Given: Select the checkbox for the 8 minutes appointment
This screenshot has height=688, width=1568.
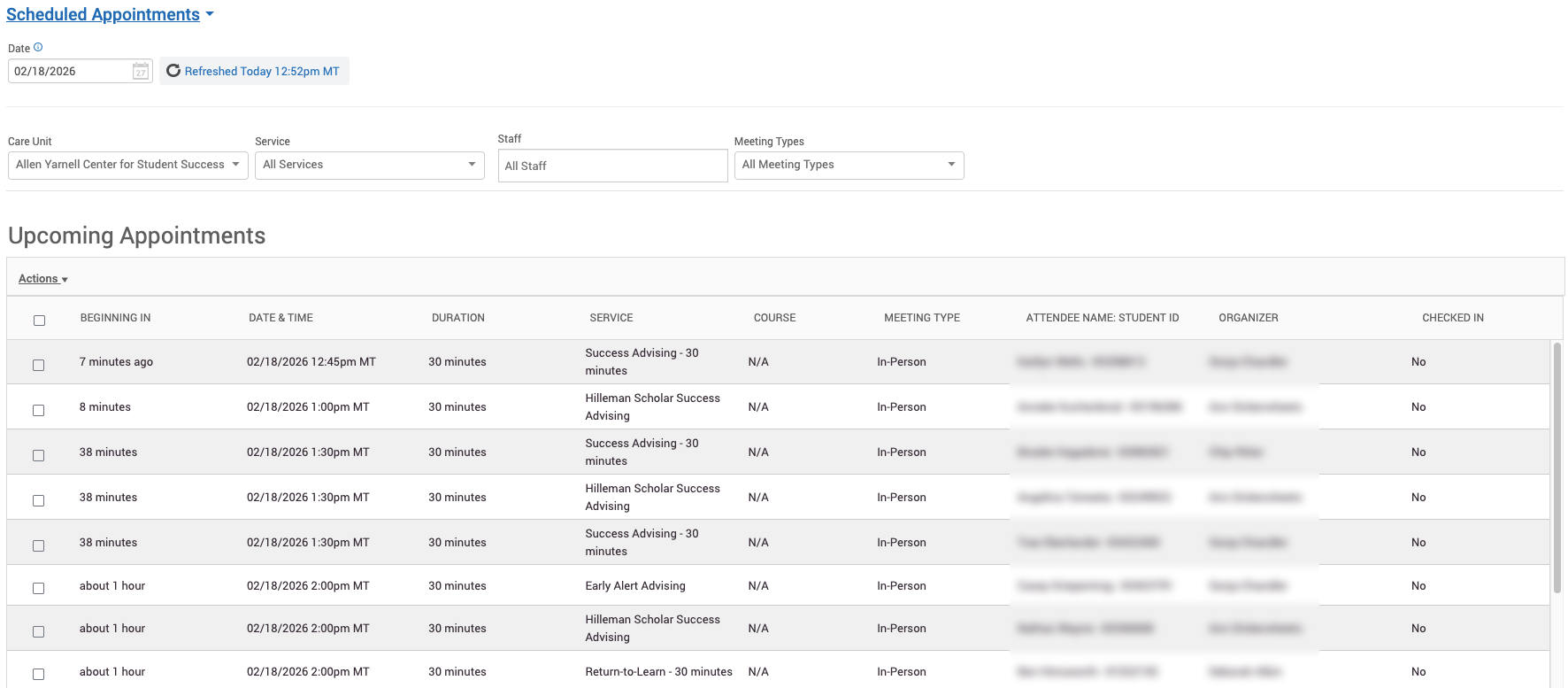Looking at the screenshot, I should pyautogui.click(x=38, y=410).
